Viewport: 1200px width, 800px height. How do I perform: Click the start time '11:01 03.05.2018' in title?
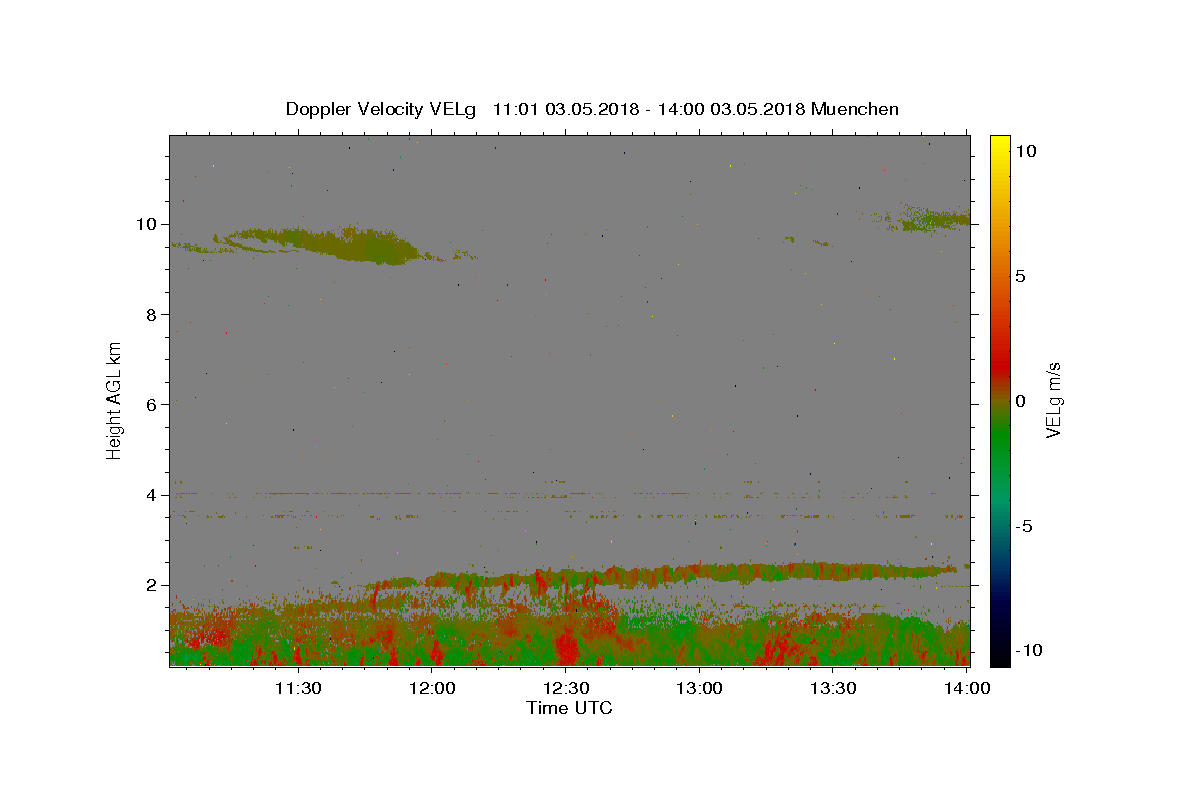tap(565, 109)
